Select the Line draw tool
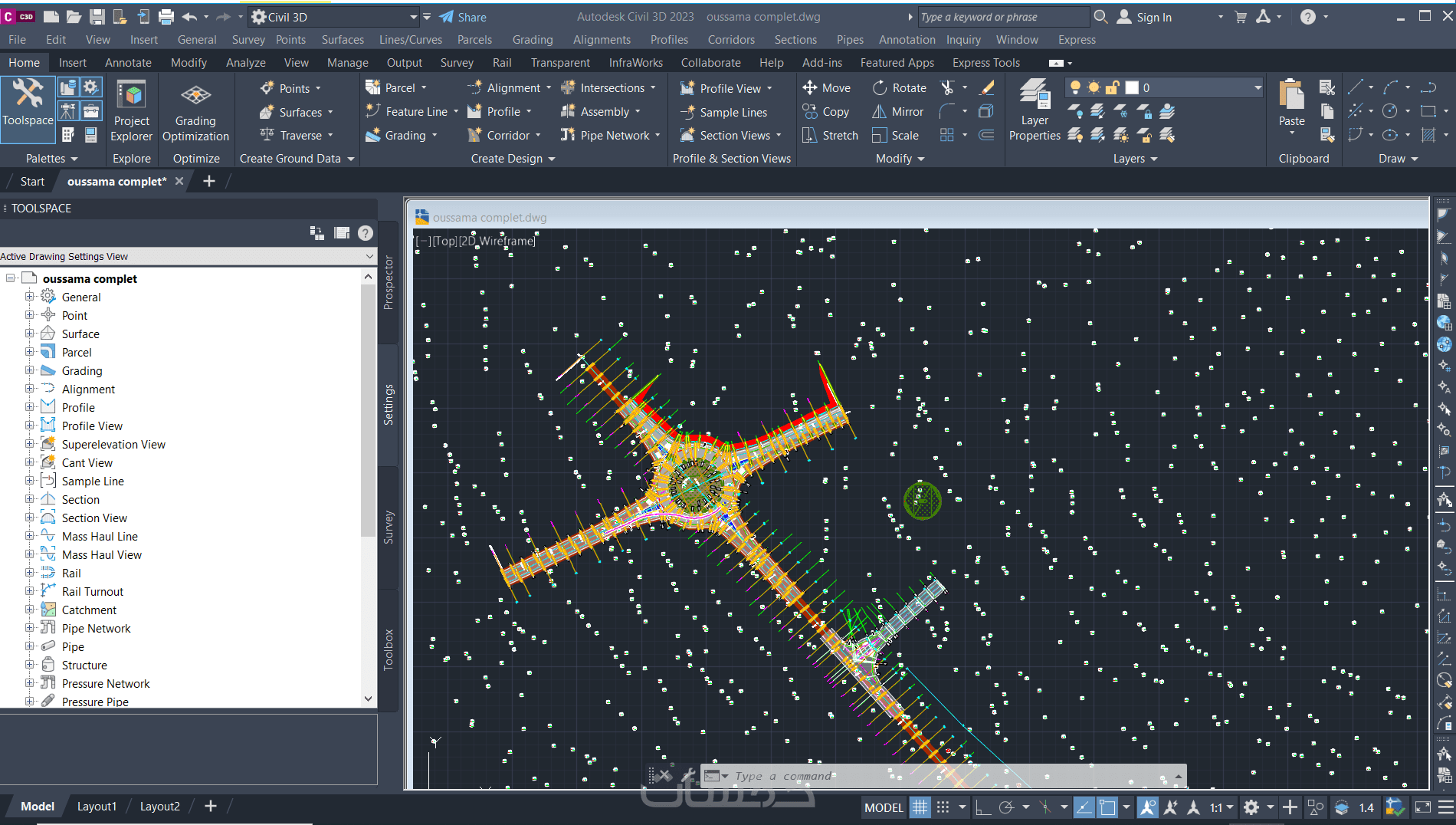The height and width of the screenshot is (825, 1456). coord(1356,87)
